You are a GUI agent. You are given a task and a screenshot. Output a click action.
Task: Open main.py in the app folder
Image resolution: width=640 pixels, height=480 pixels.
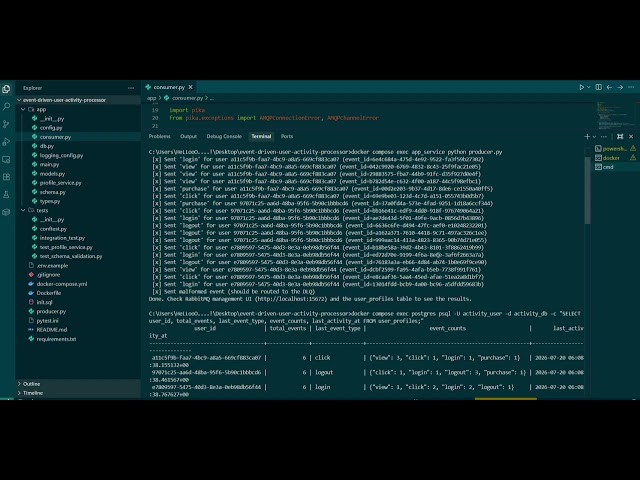(x=49, y=164)
